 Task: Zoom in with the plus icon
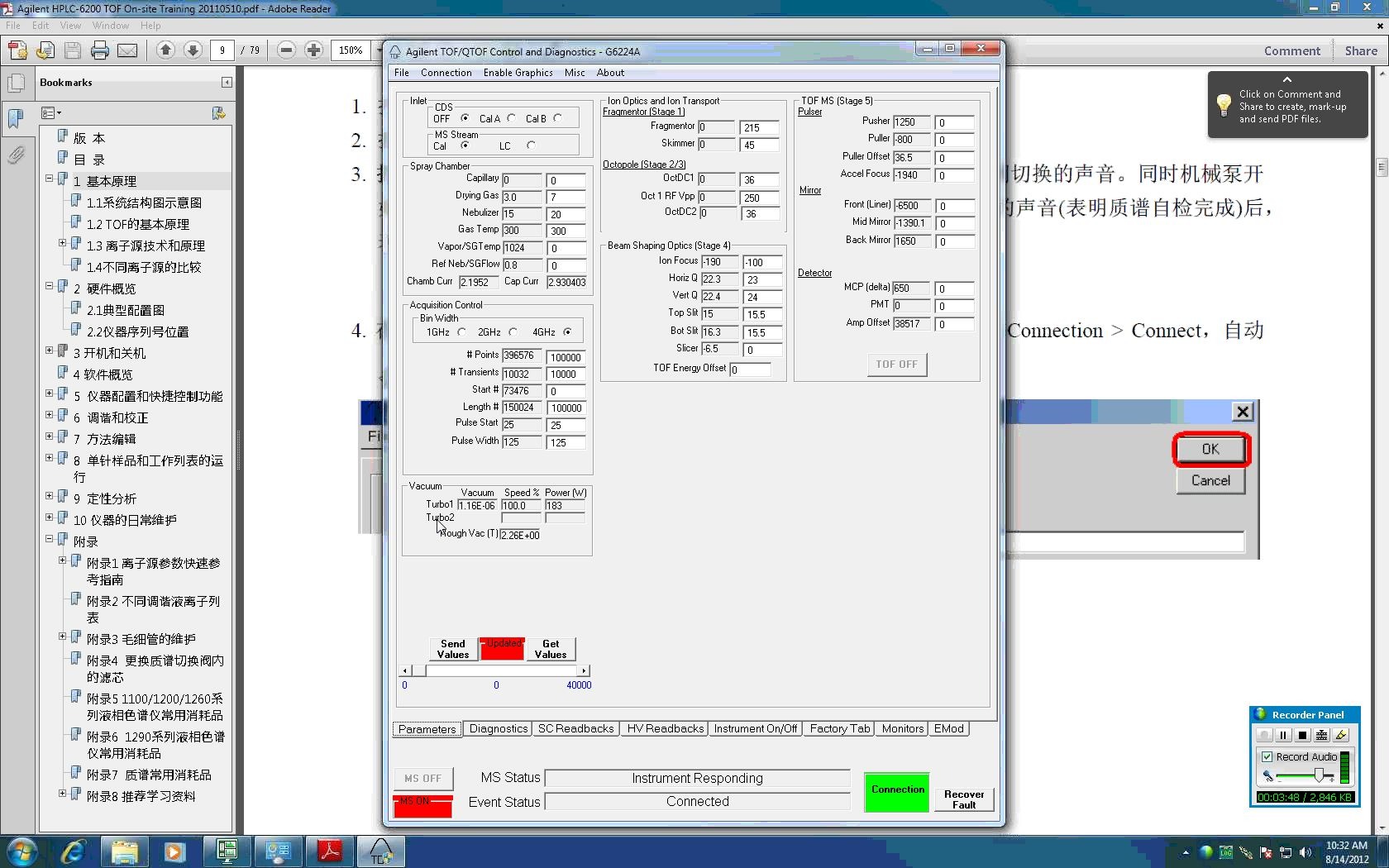click(313, 50)
